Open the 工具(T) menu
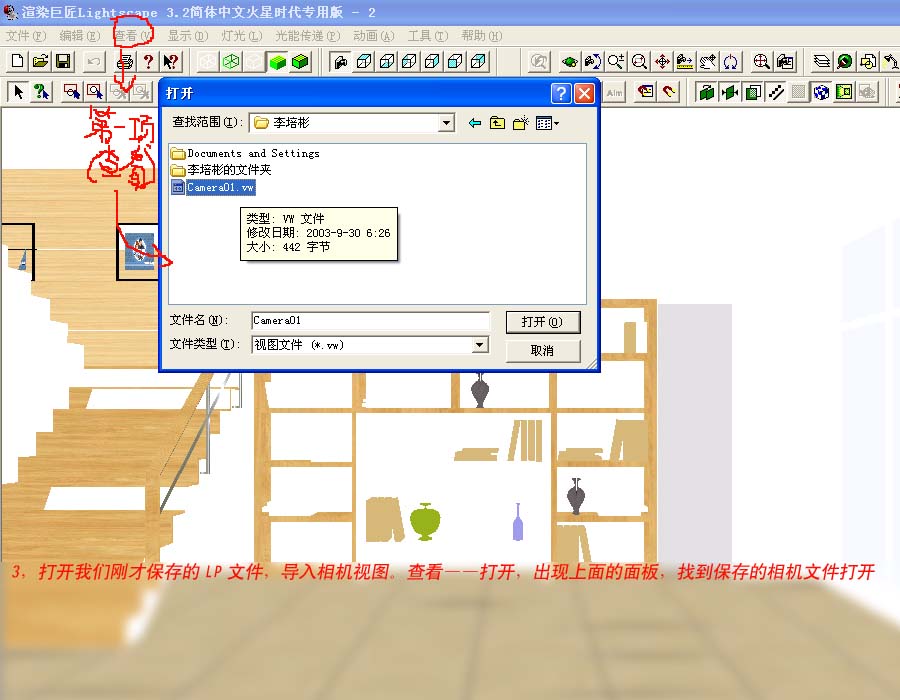 click(x=428, y=36)
